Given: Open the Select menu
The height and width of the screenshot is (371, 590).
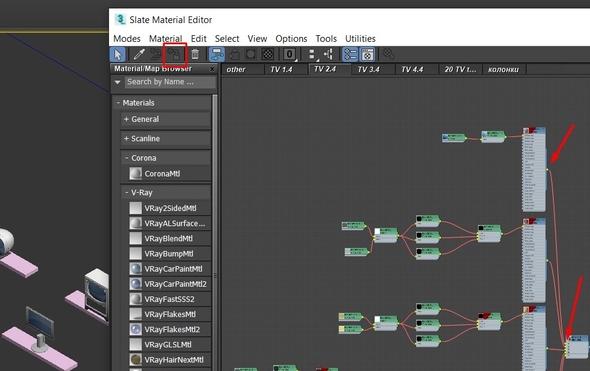Looking at the screenshot, I should (x=227, y=39).
